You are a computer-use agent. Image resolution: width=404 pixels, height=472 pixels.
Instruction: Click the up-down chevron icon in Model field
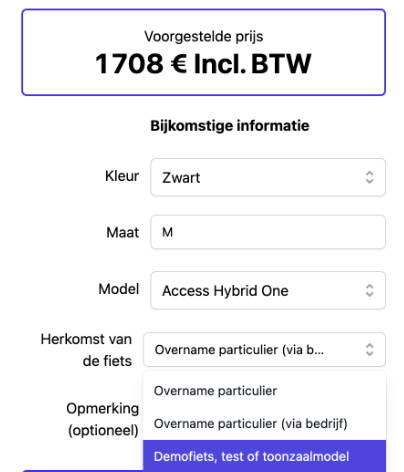[x=369, y=290]
